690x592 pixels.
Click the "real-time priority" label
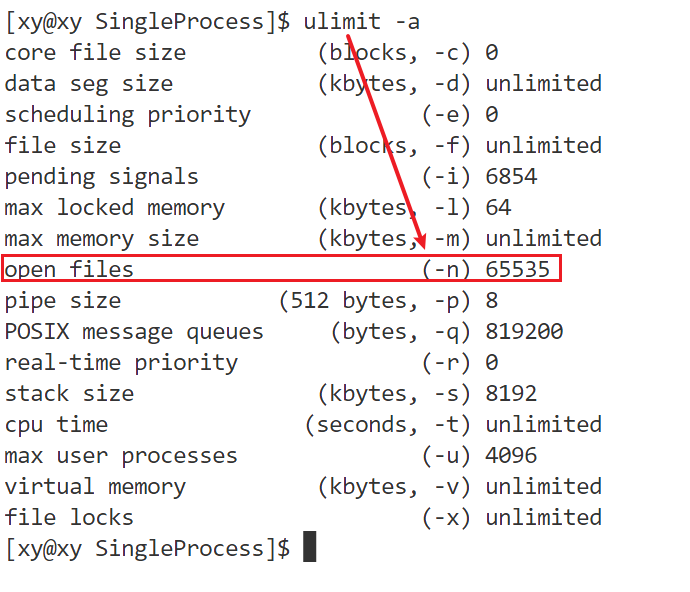[x=121, y=362]
